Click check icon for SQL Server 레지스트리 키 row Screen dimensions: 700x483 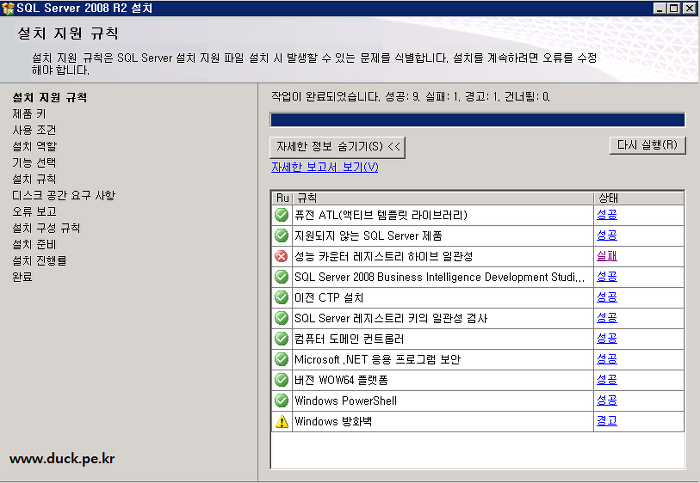point(281,318)
